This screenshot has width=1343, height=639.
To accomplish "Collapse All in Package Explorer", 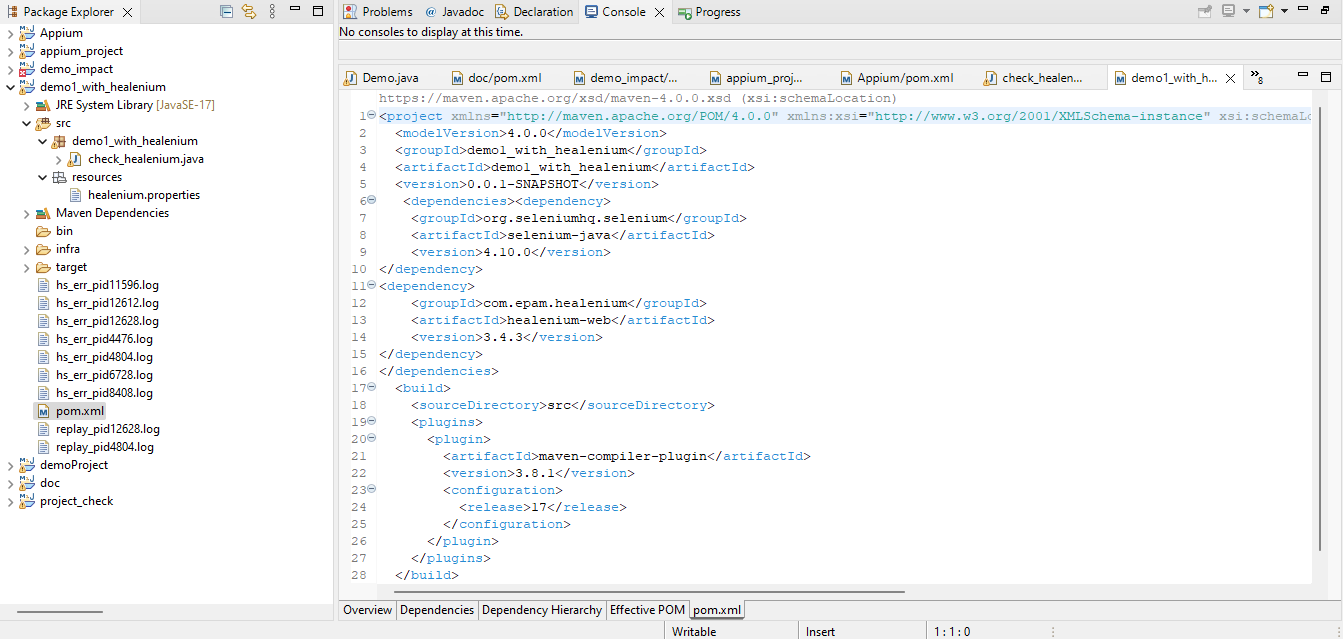I will (x=226, y=11).
